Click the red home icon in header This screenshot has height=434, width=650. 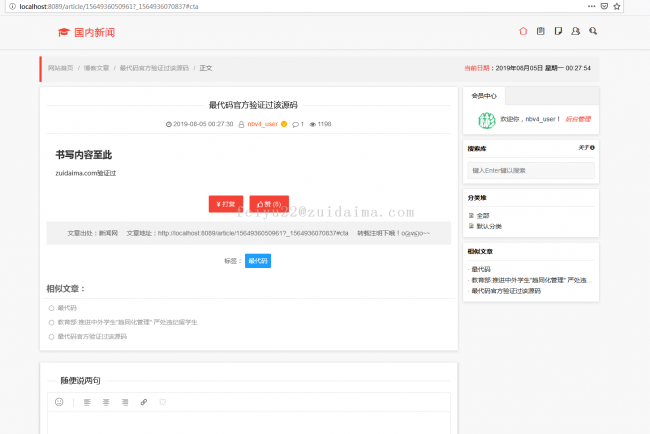(x=523, y=31)
